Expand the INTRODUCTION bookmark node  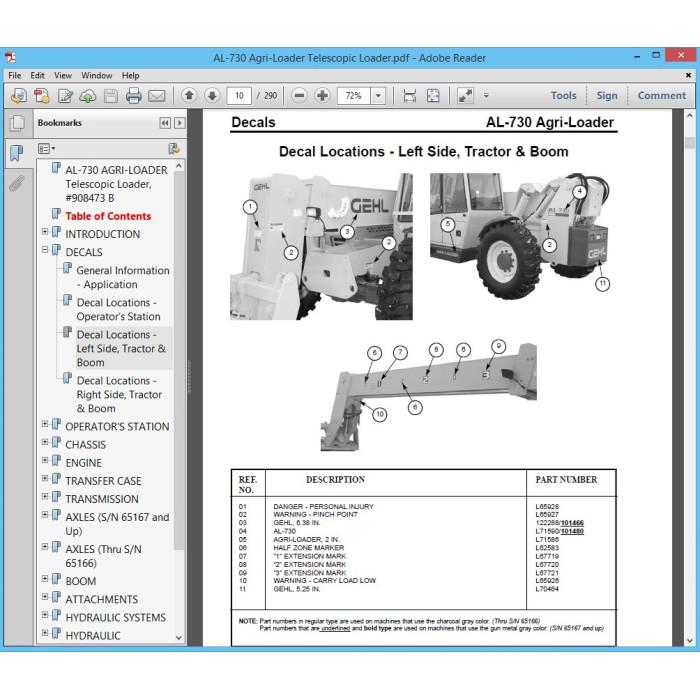tap(45, 231)
